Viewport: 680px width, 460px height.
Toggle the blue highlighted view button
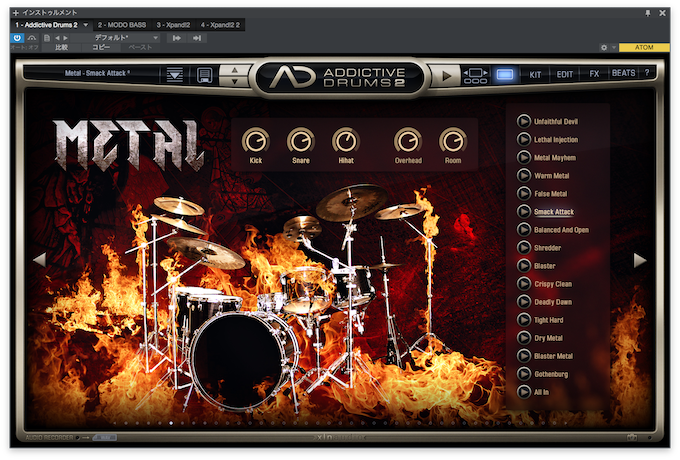[x=505, y=75]
